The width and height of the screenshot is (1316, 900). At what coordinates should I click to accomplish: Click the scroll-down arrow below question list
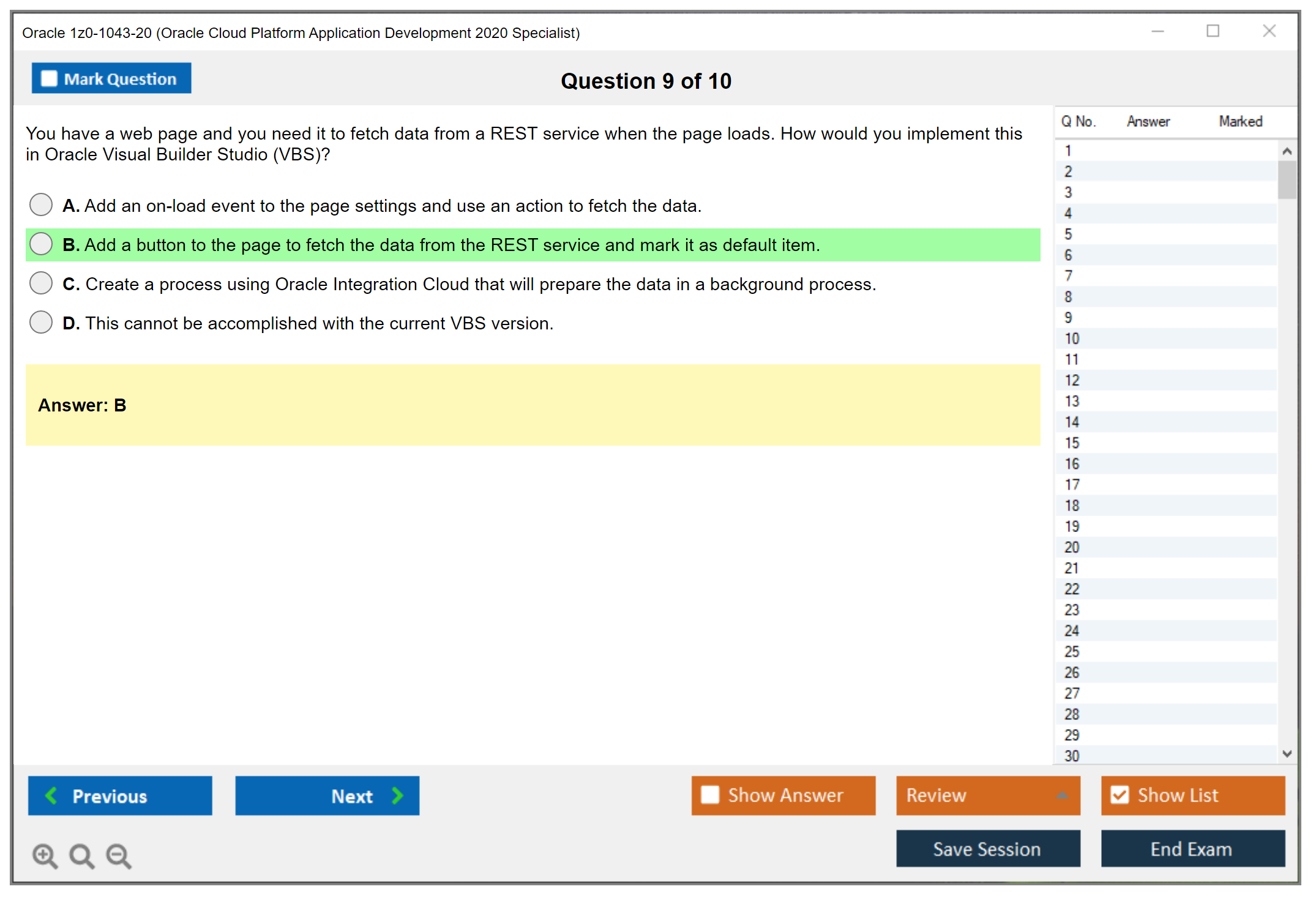click(x=1288, y=754)
